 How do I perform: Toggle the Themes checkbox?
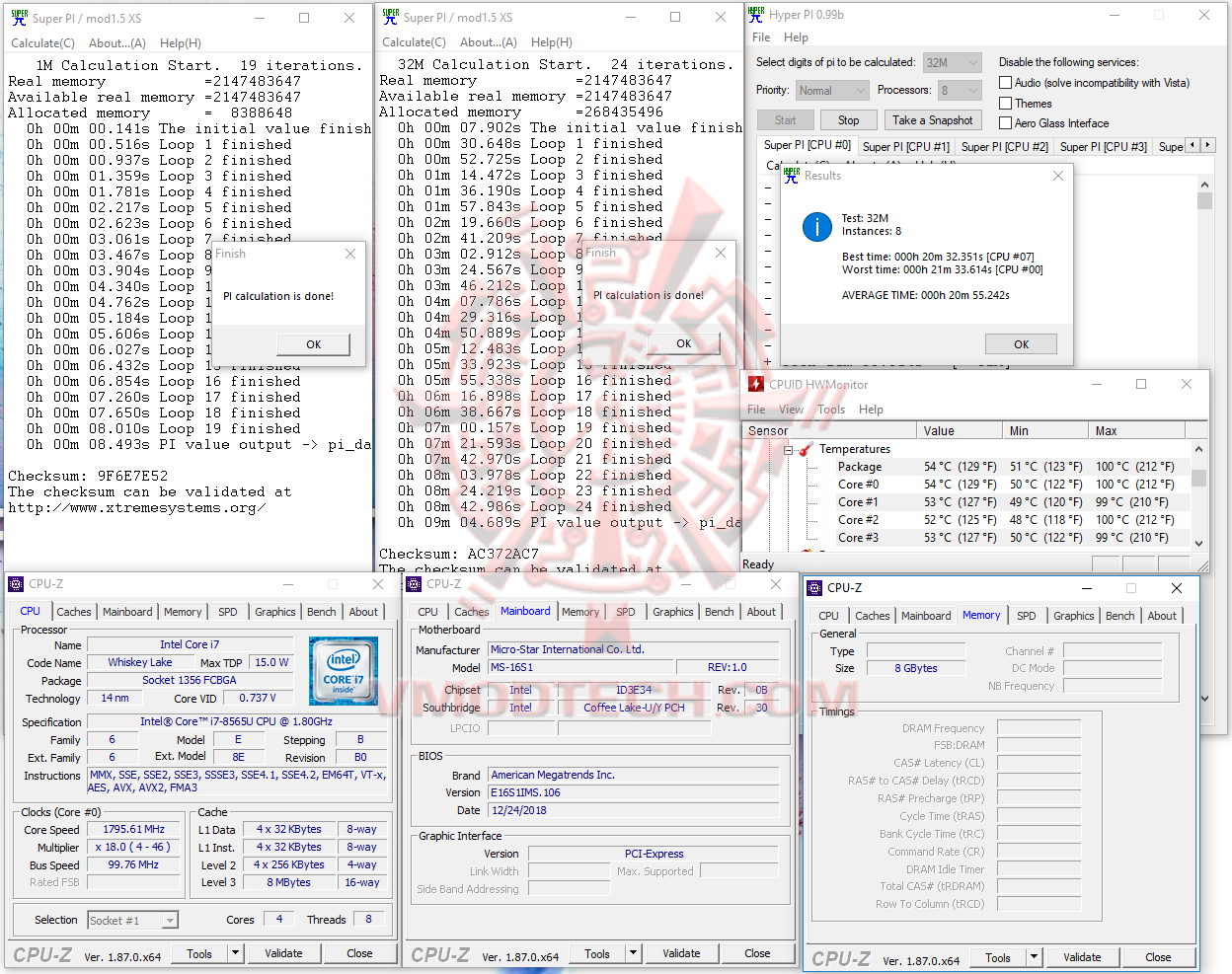[x=1005, y=103]
